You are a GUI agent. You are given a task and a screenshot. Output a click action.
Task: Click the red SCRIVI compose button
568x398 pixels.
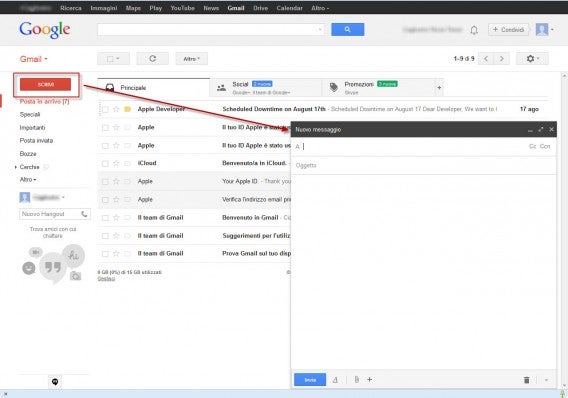point(46,84)
